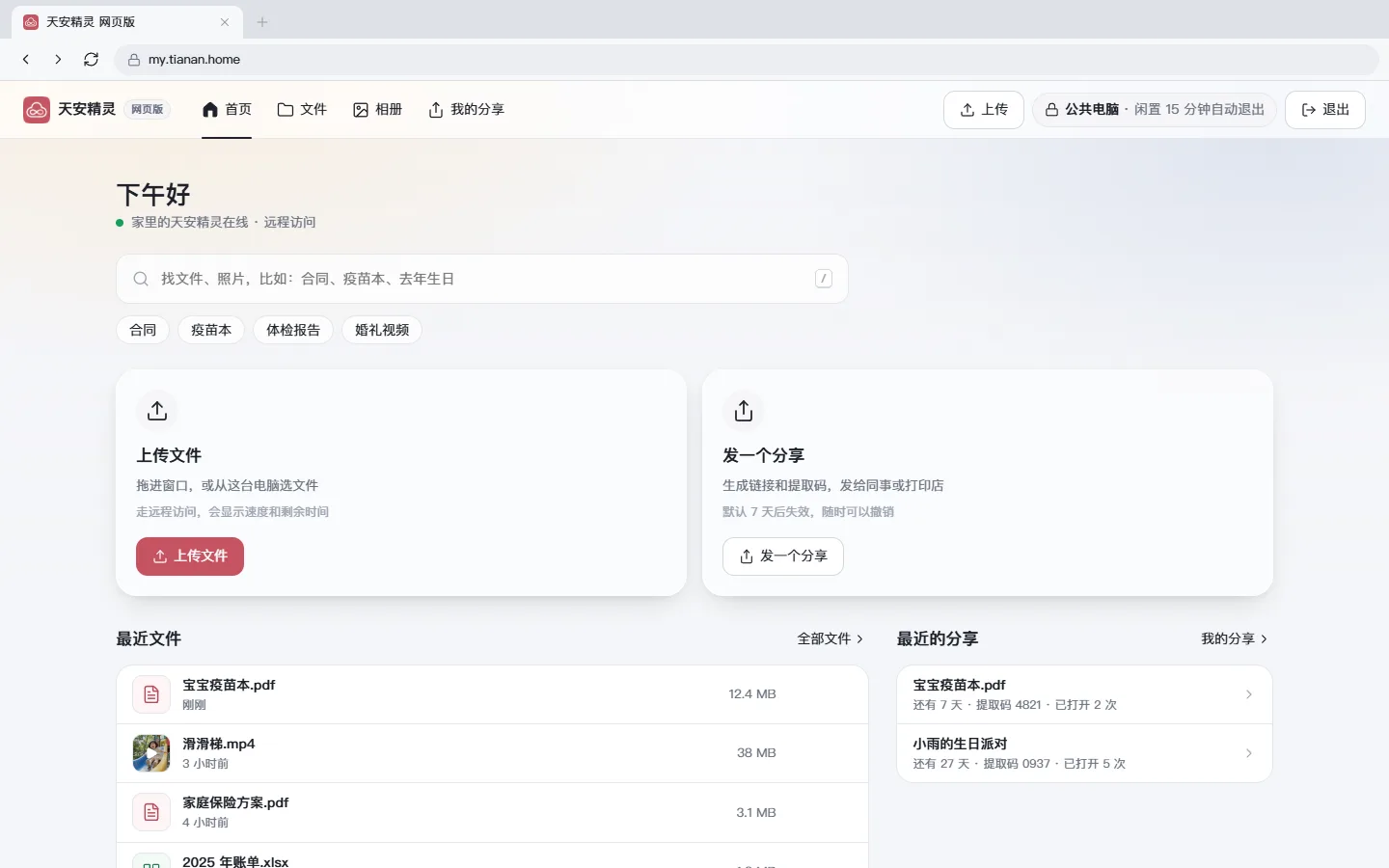Select the 合同 search suggestion chip
Screen dimensions: 1389x868
[x=143, y=330]
